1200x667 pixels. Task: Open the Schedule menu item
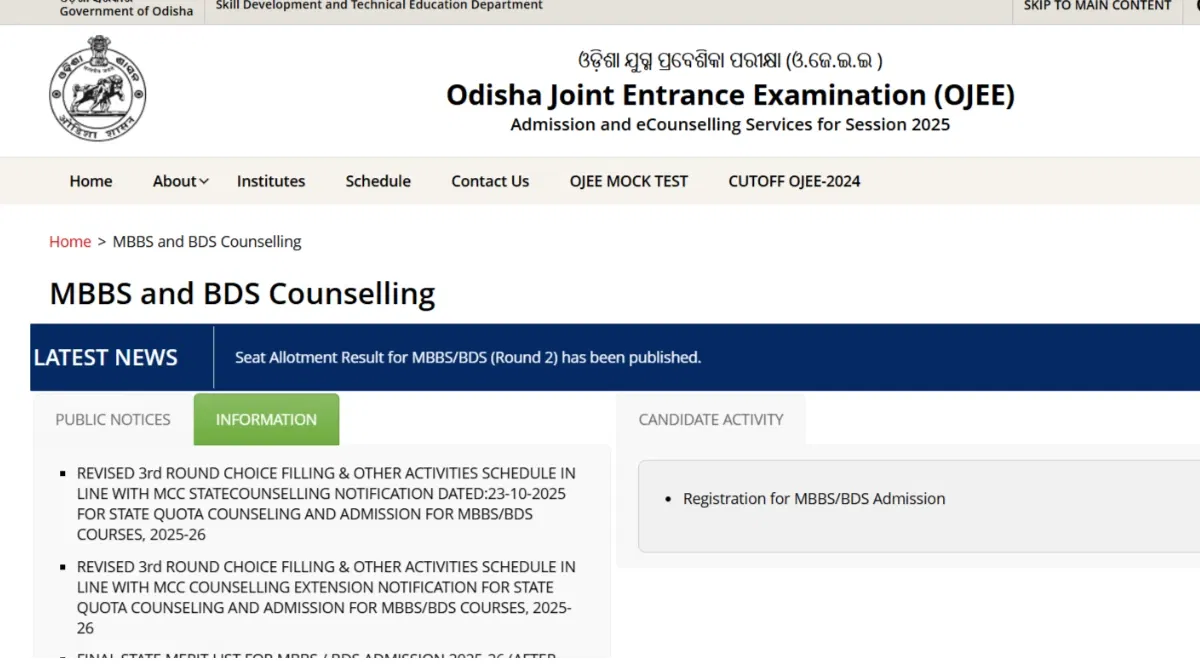pos(378,181)
